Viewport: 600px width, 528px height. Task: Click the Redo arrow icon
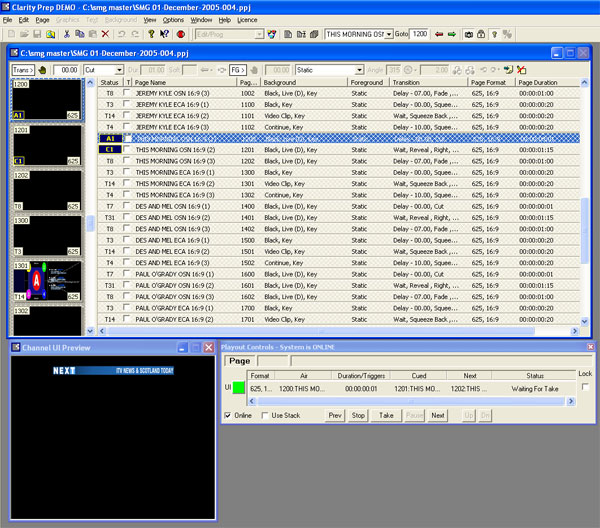click(135, 34)
